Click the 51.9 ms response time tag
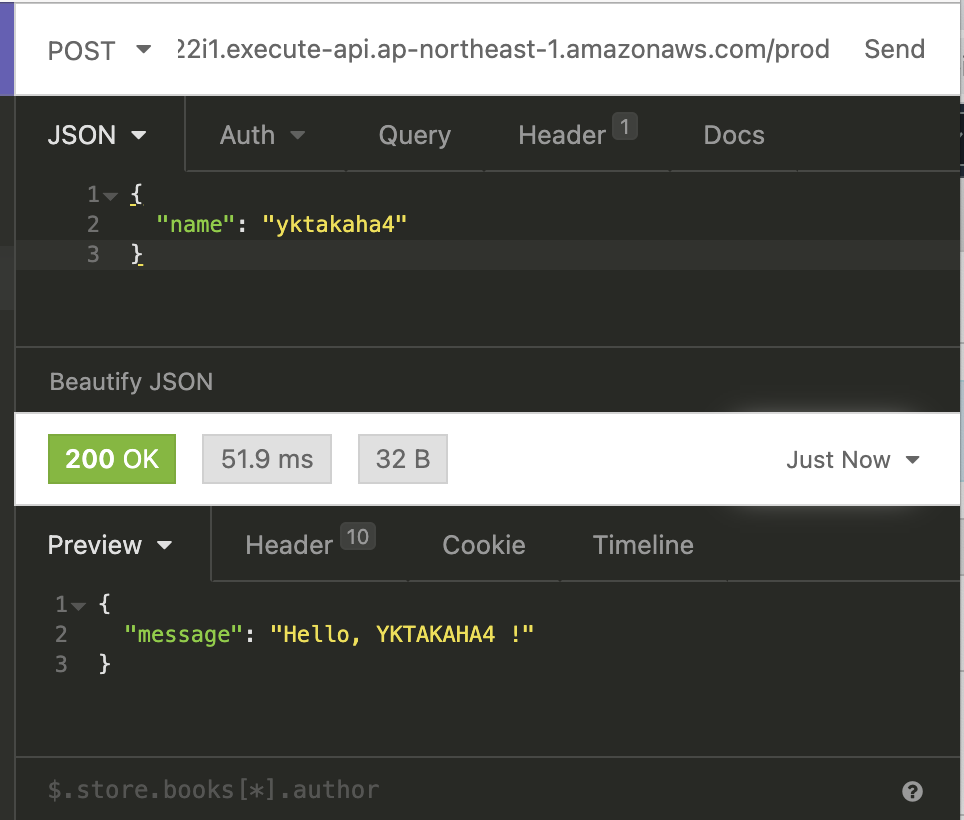 pyautogui.click(x=267, y=460)
